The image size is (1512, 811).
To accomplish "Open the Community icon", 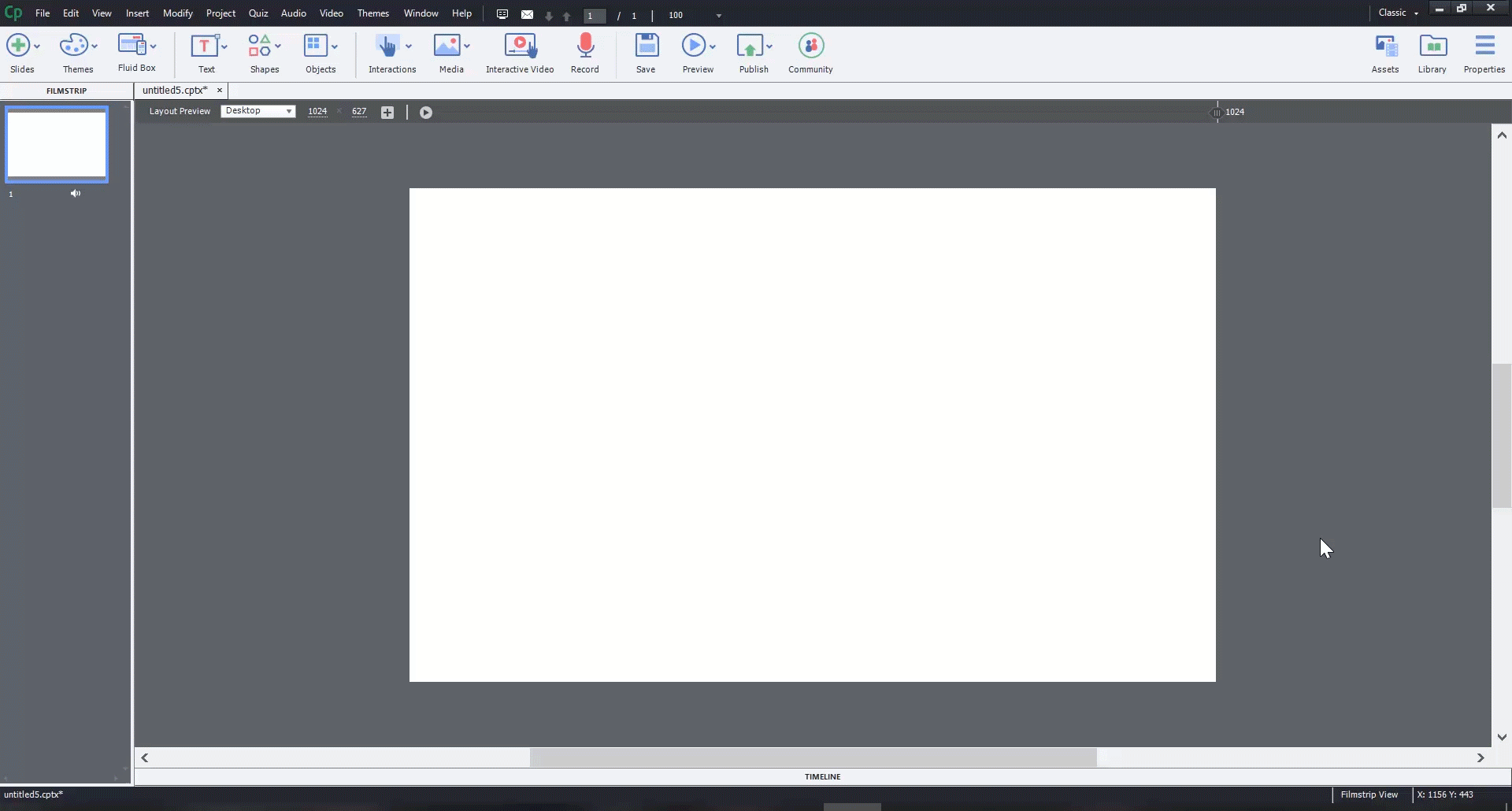I will (x=811, y=46).
